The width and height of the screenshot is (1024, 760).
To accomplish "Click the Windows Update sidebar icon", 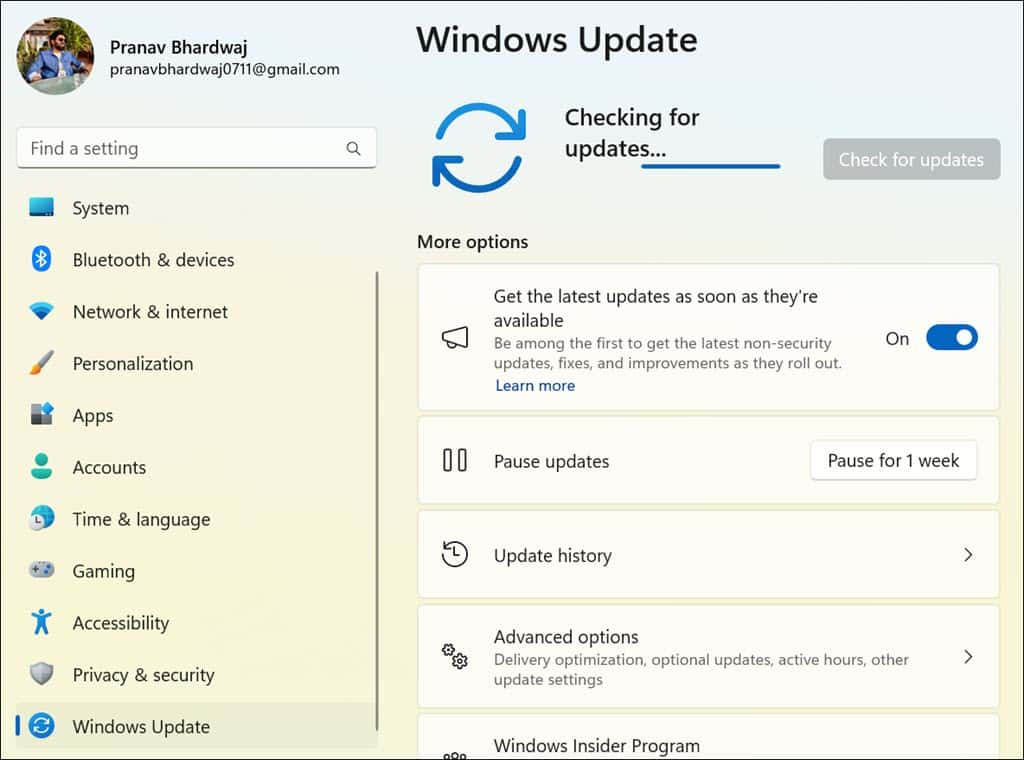I will click(x=42, y=725).
